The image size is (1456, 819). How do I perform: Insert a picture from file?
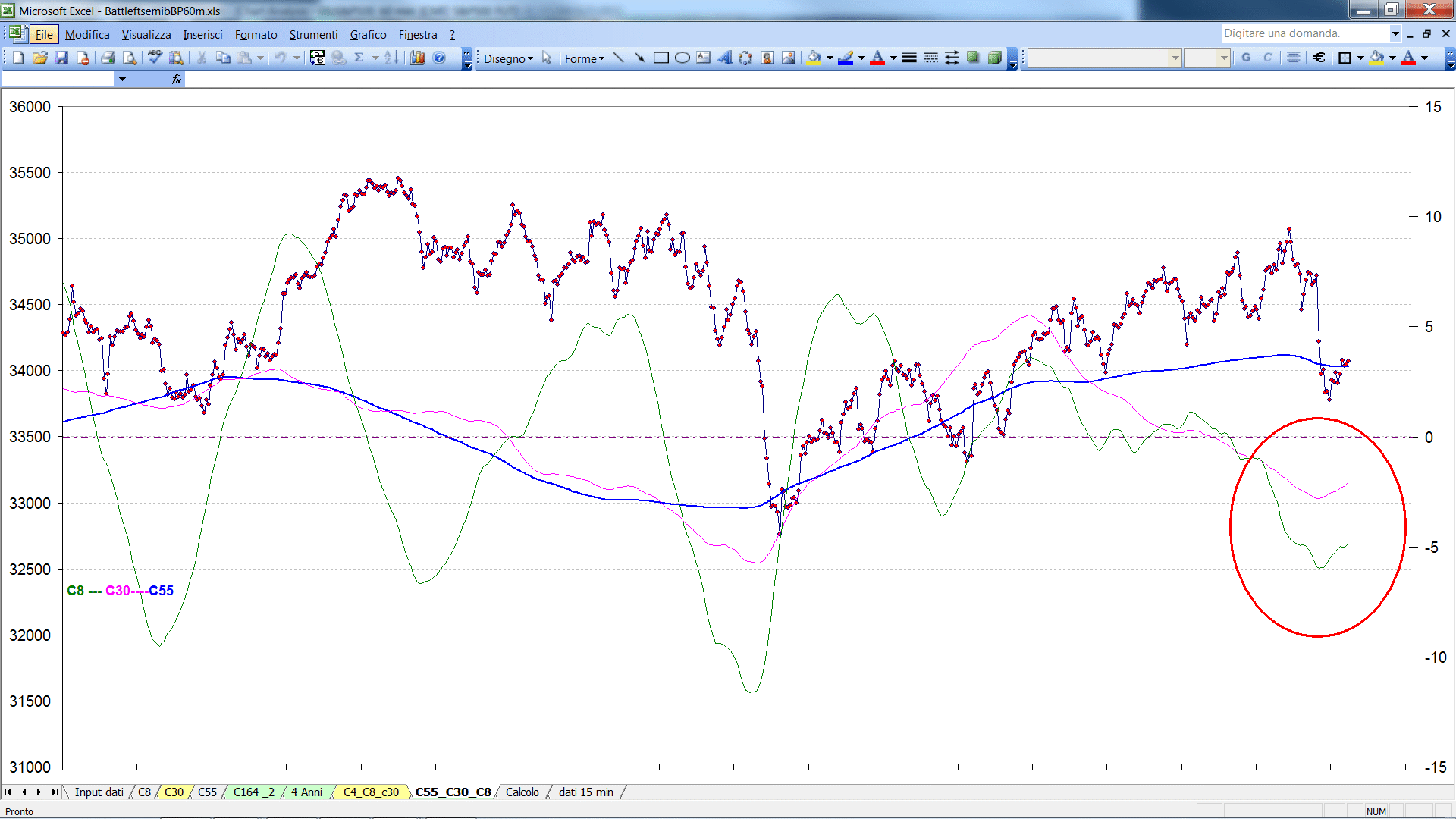pyautogui.click(x=788, y=58)
